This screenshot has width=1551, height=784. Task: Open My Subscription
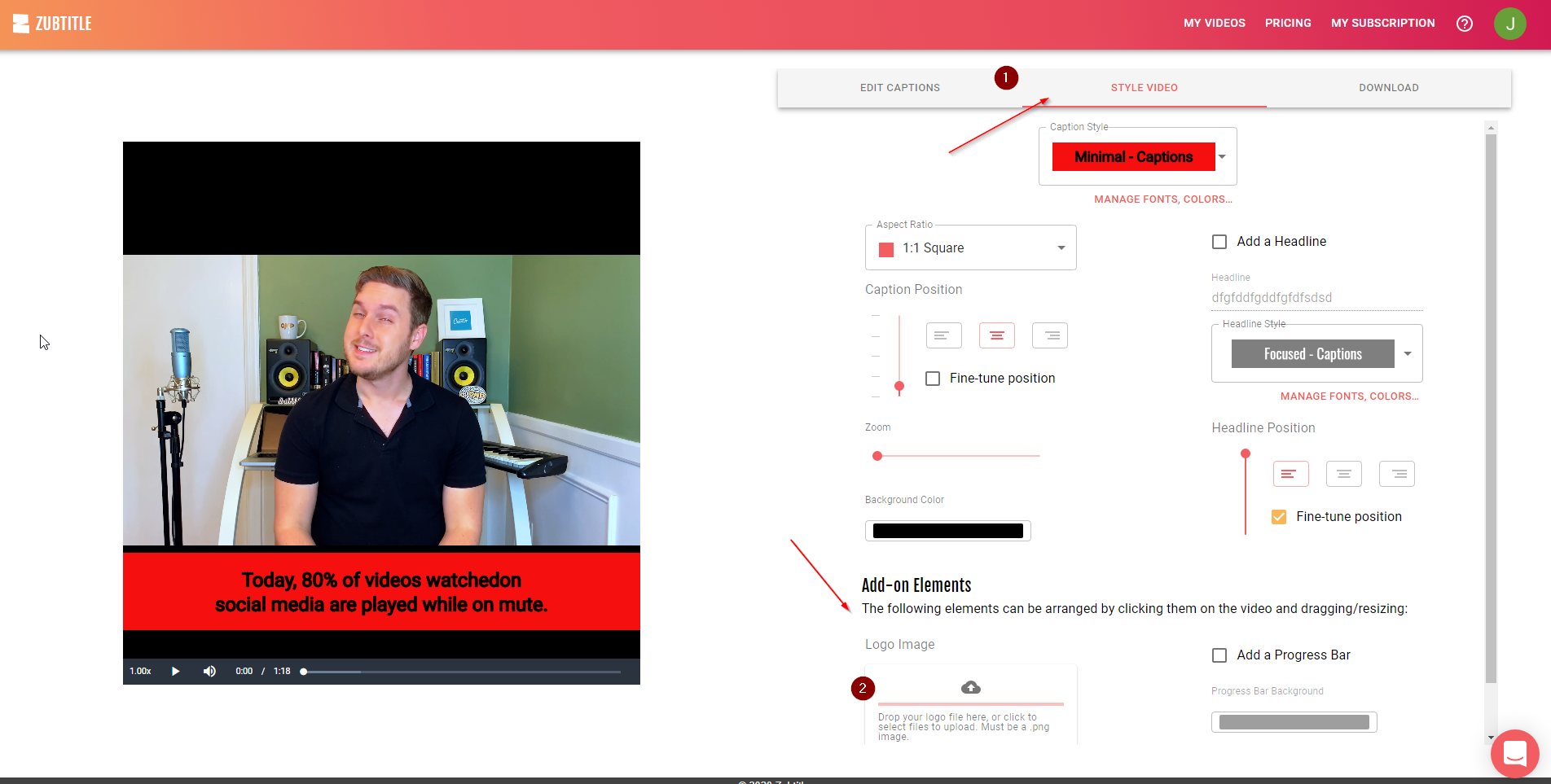(1382, 24)
